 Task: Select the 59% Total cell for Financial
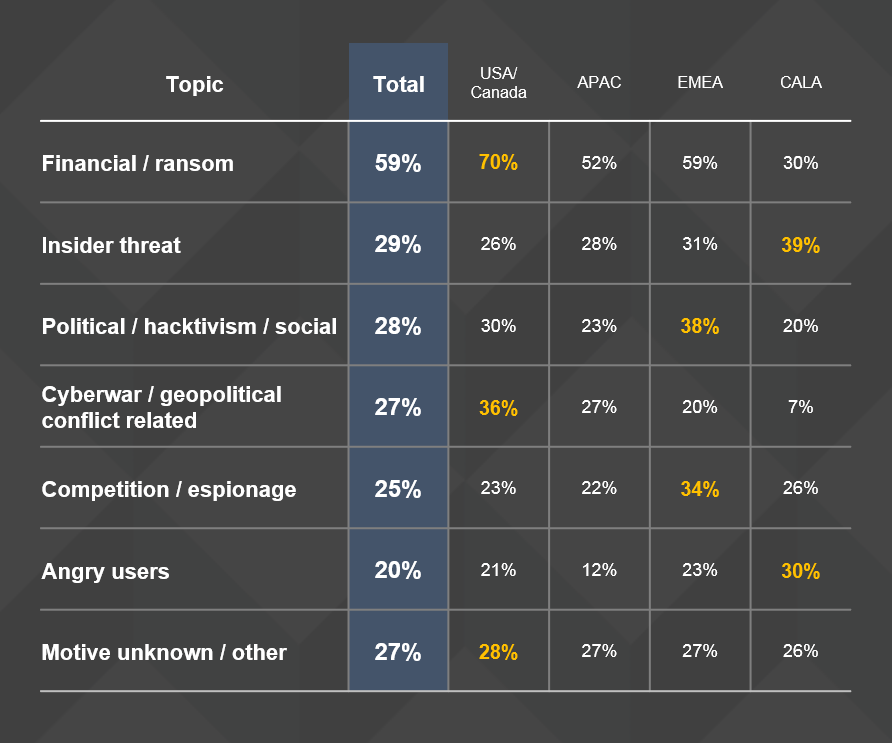pos(398,163)
